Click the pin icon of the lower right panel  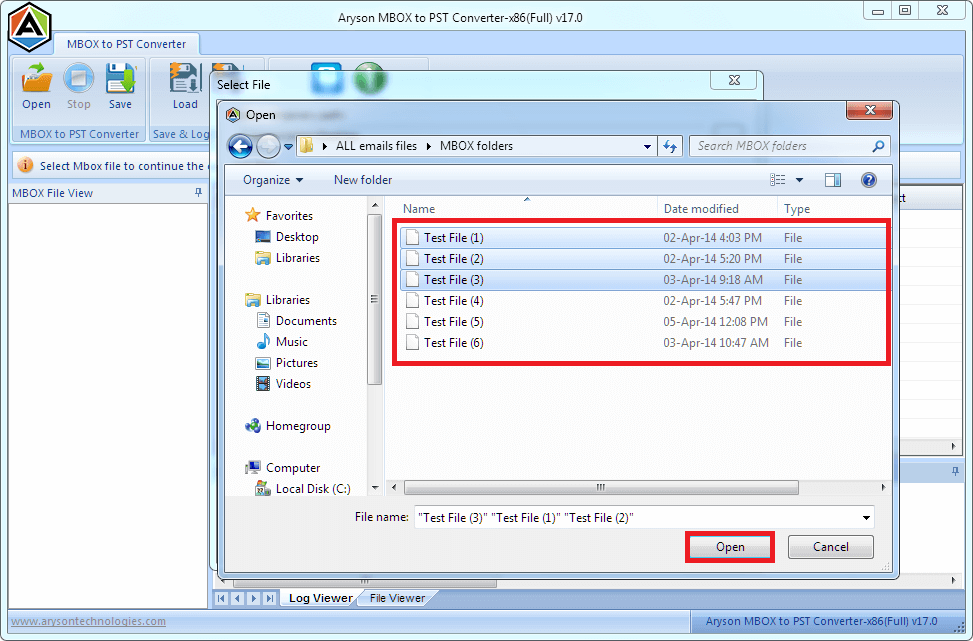click(955, 472)
